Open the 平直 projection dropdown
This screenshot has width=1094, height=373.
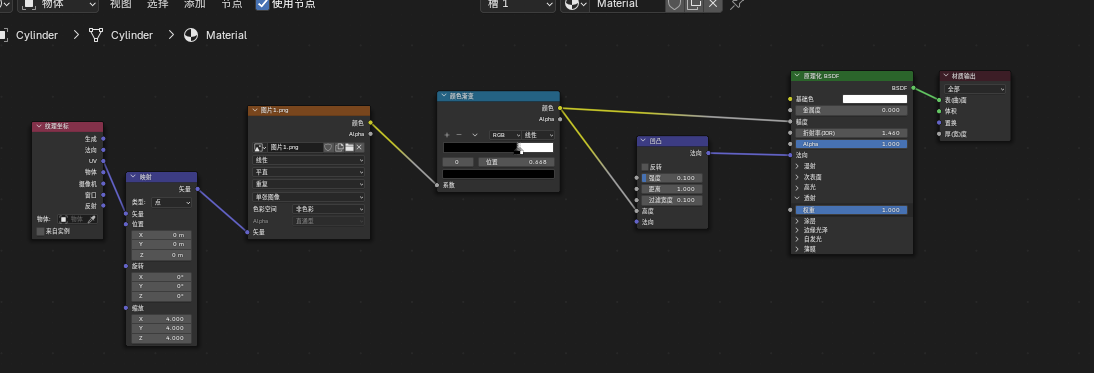pyautogui.click(x=308, y=172)
